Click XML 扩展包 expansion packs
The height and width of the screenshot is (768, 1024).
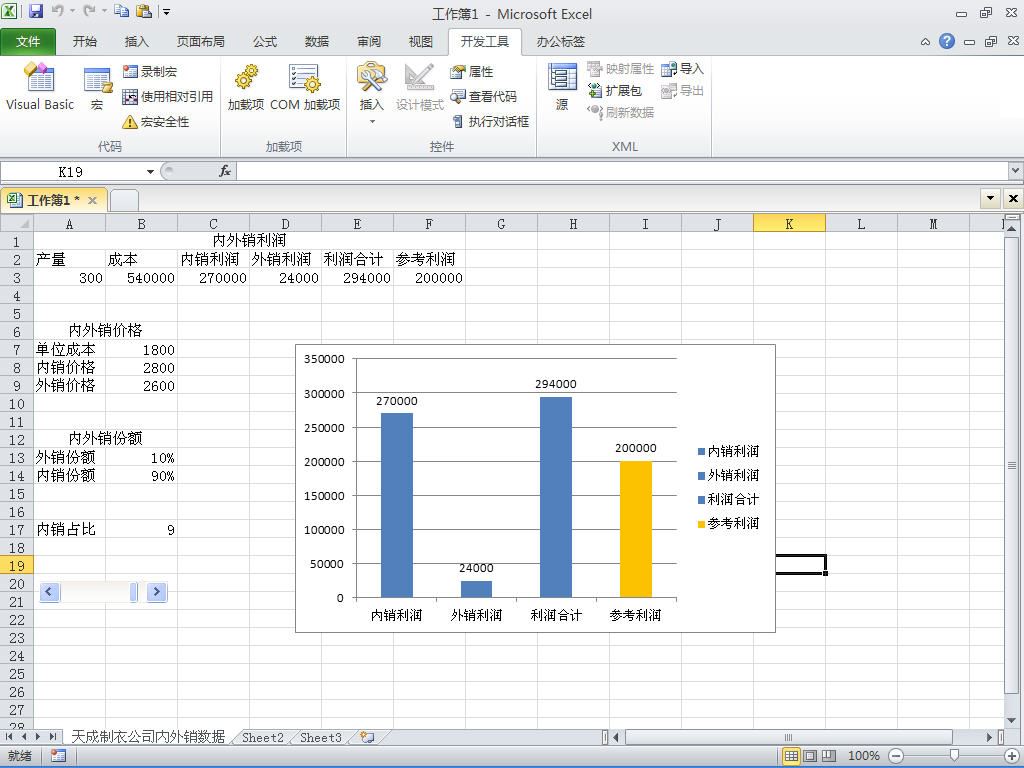point(615,91)
